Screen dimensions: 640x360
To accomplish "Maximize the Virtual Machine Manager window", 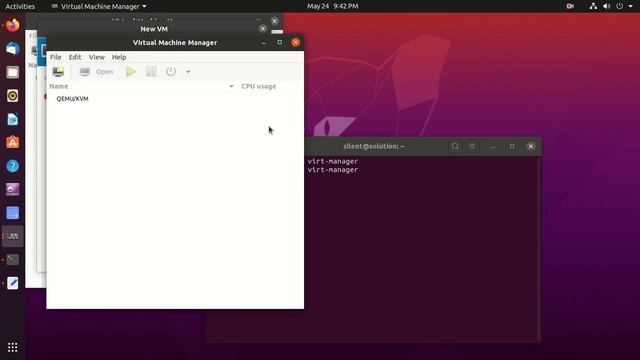I will [x=280, y=42].
